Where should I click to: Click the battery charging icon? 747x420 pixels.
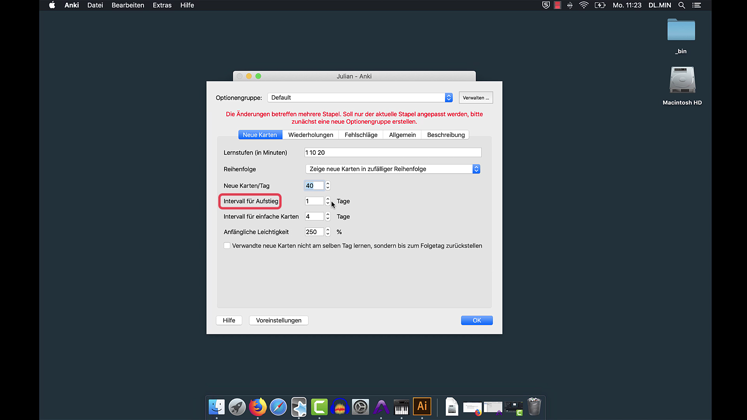click(600, 5)
